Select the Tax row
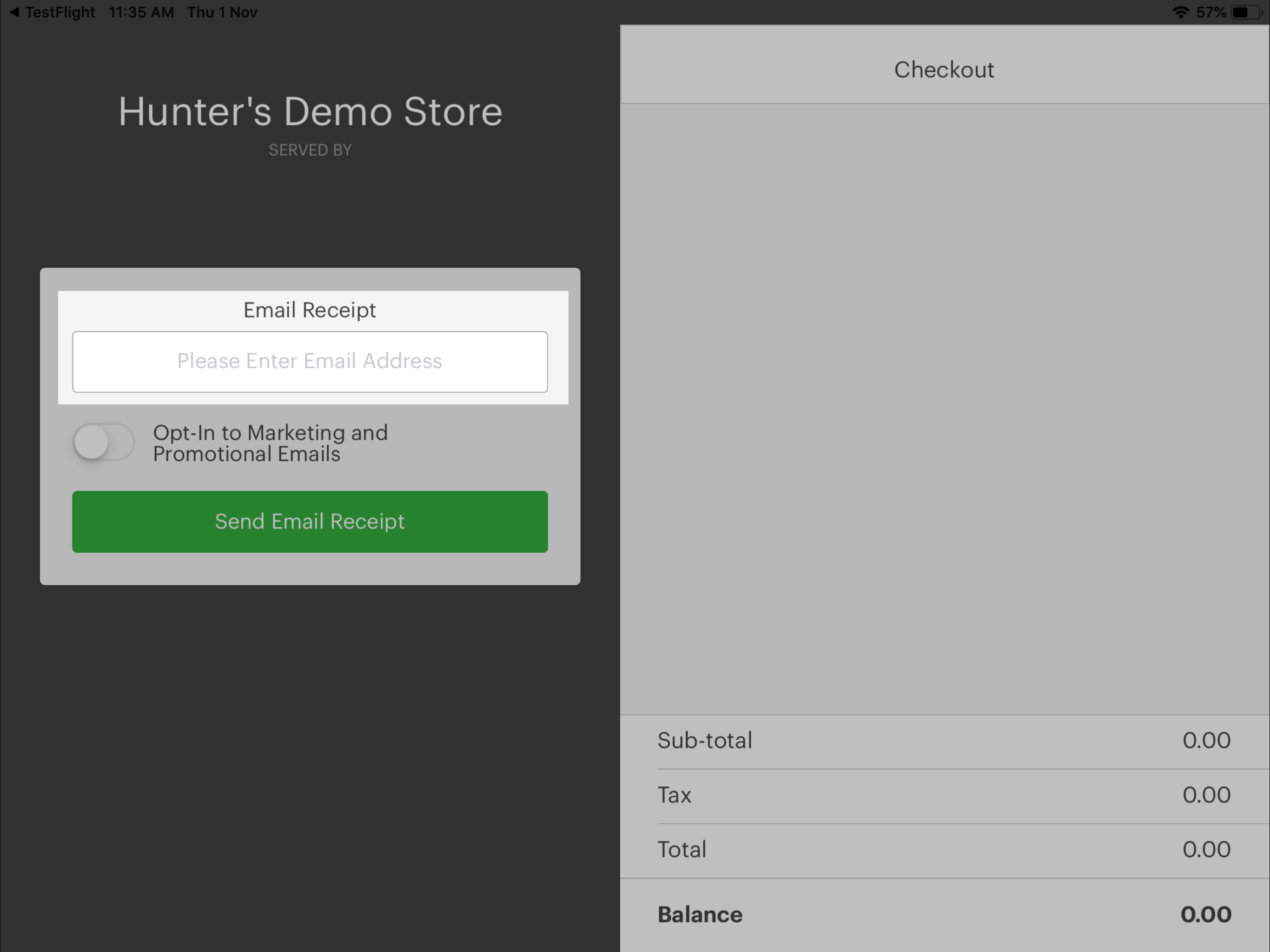 (x=944, y=795)
